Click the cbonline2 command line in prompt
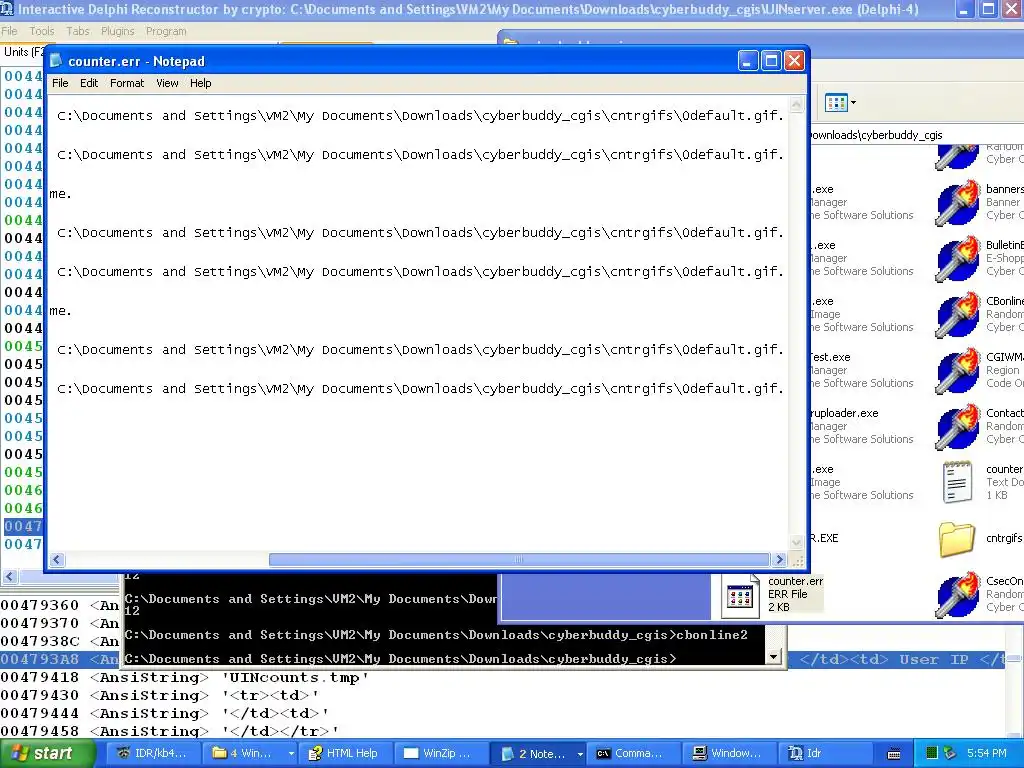Image resolution: width=1024 pixels, height=768 pixels. tap(436, 635)
